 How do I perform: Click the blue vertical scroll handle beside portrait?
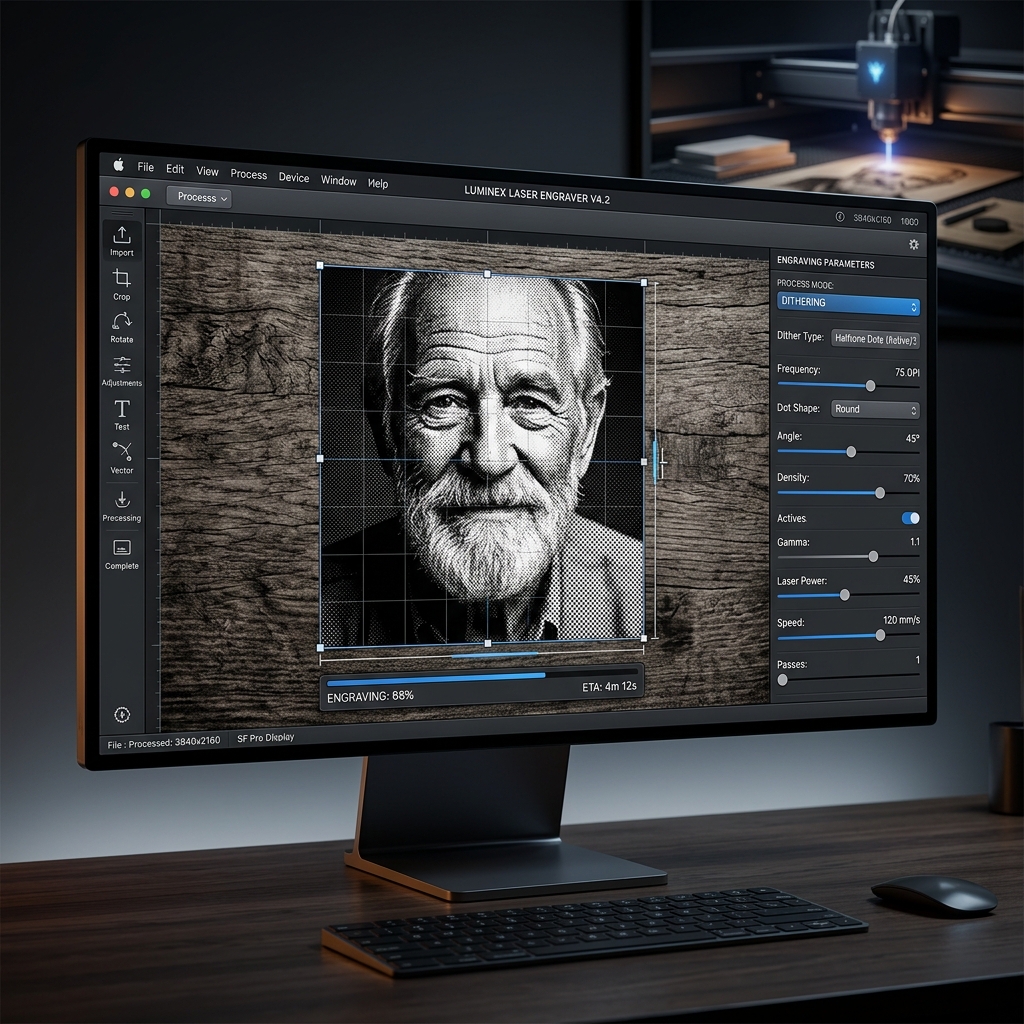point(655,462)
